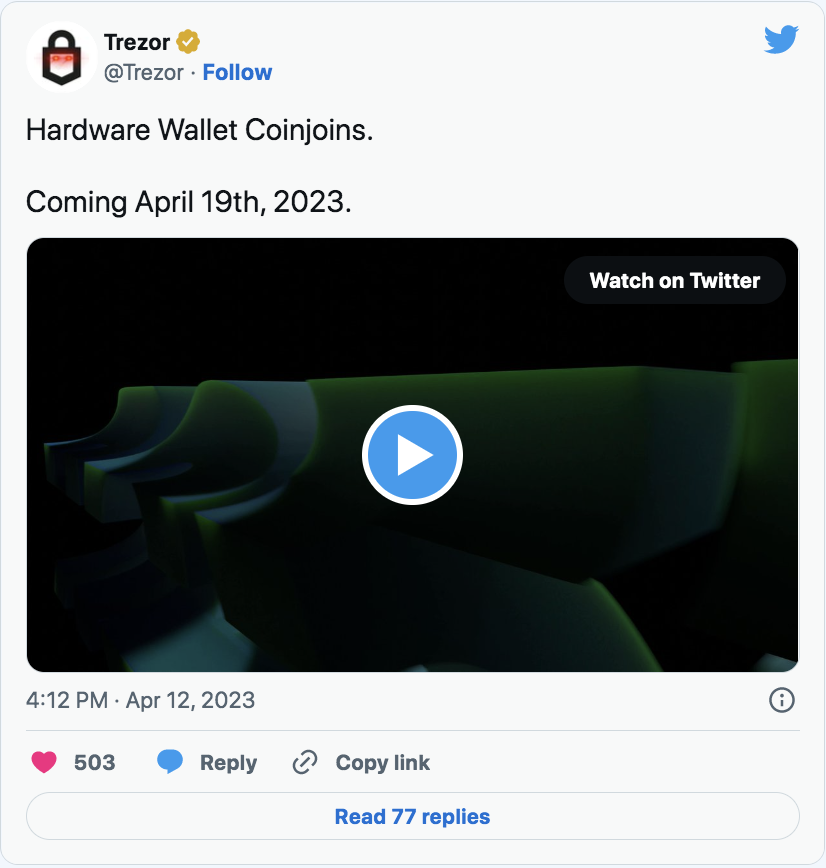
Task: Open the @Trezor handle link
Action: [147, 72]
